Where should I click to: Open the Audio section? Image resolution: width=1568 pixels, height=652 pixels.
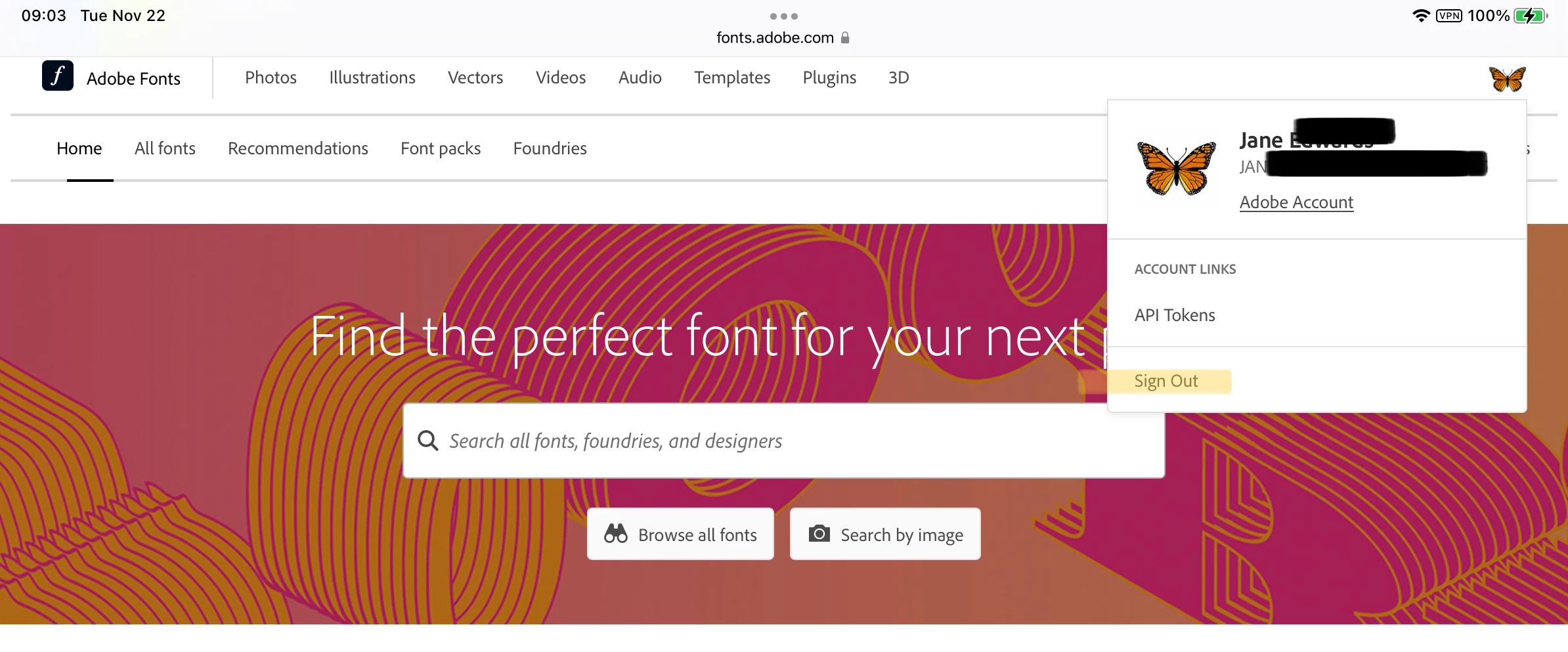[640, 77]
